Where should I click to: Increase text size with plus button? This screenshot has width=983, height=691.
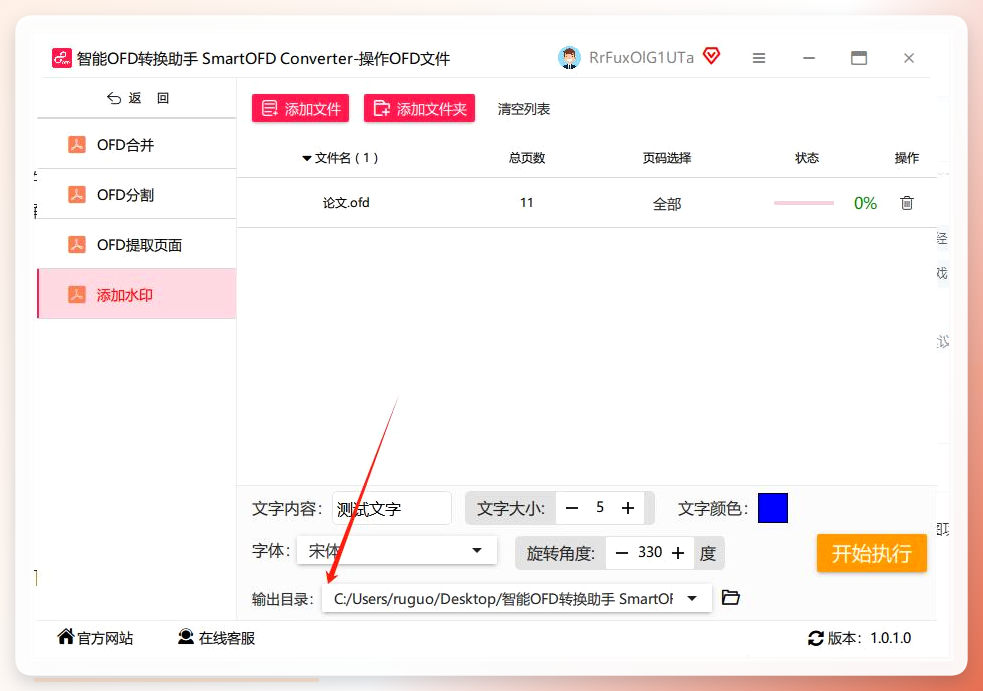[x=628, y=508]
